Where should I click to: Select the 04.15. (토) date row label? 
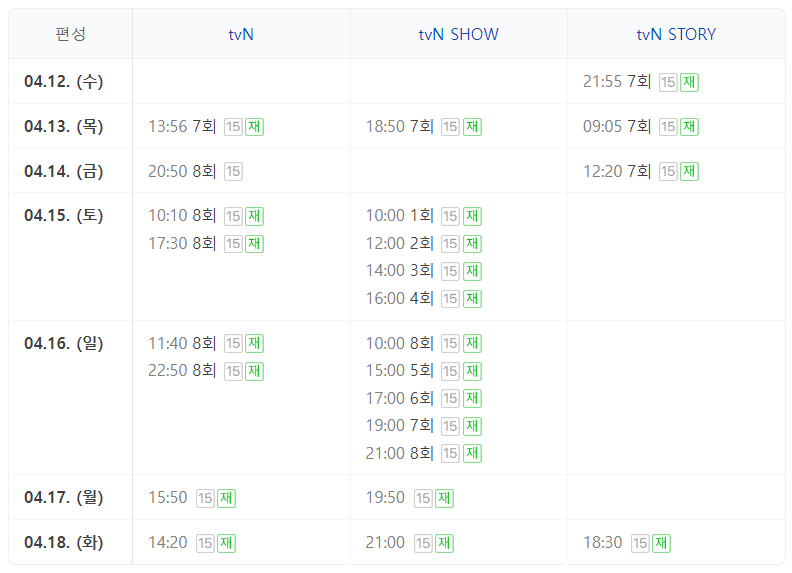[64, 216]
